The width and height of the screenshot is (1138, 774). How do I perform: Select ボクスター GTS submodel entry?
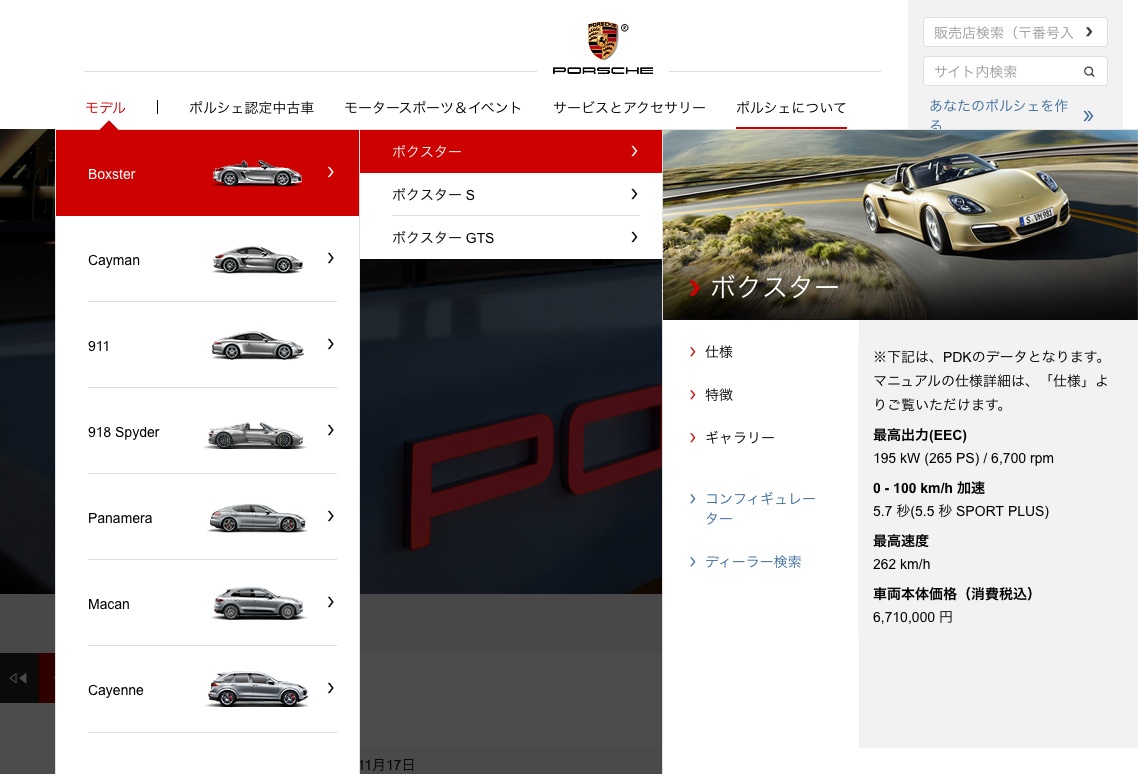coord(511,237)
